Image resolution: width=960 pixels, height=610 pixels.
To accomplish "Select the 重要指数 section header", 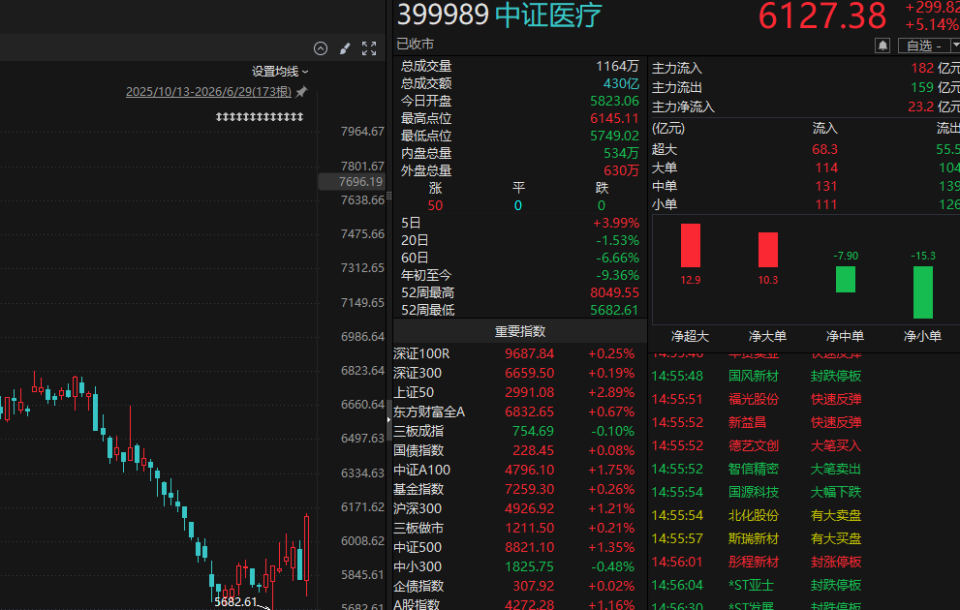I will (520, 331).
